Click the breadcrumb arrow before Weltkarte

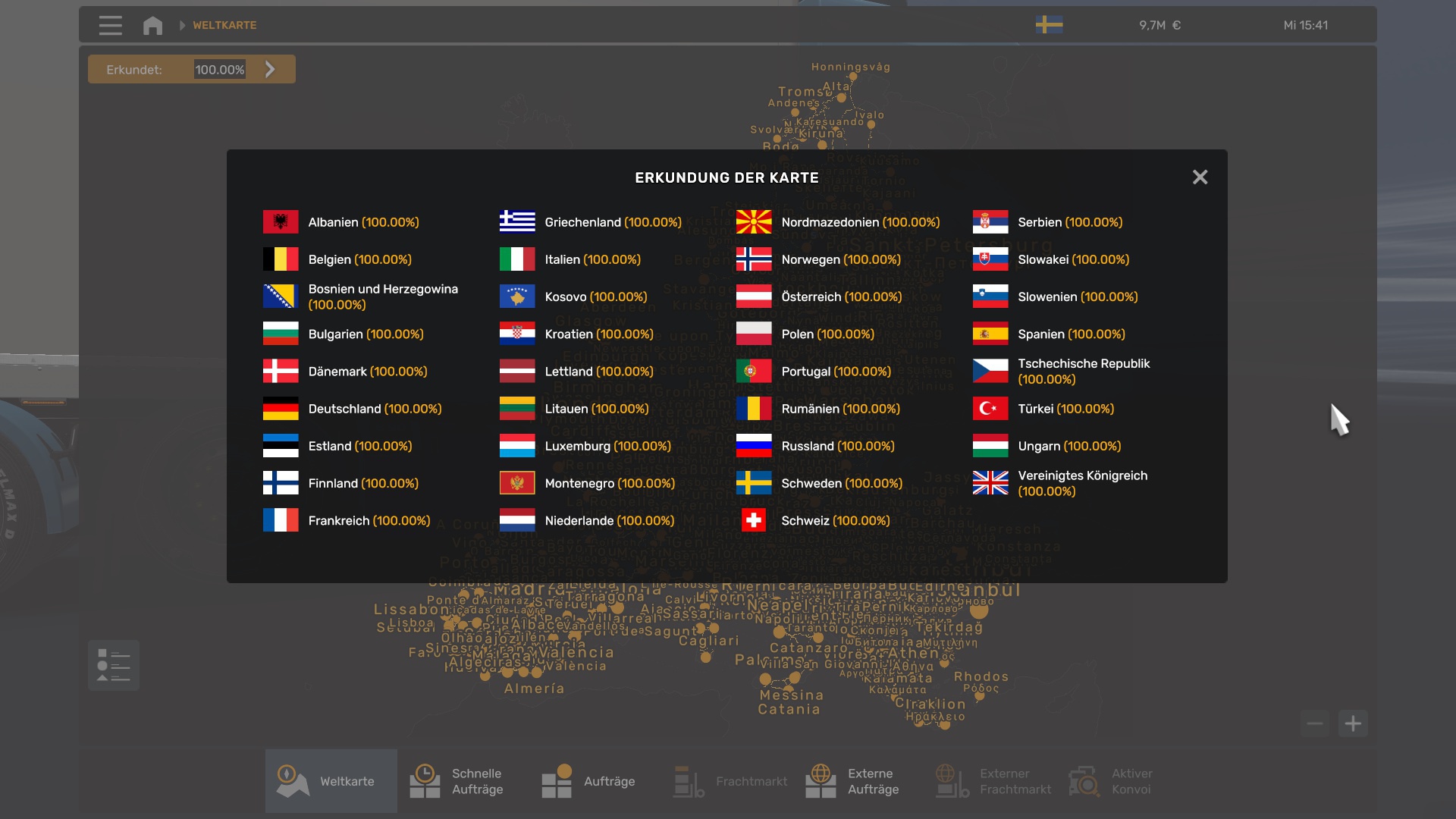pos(182,25)
